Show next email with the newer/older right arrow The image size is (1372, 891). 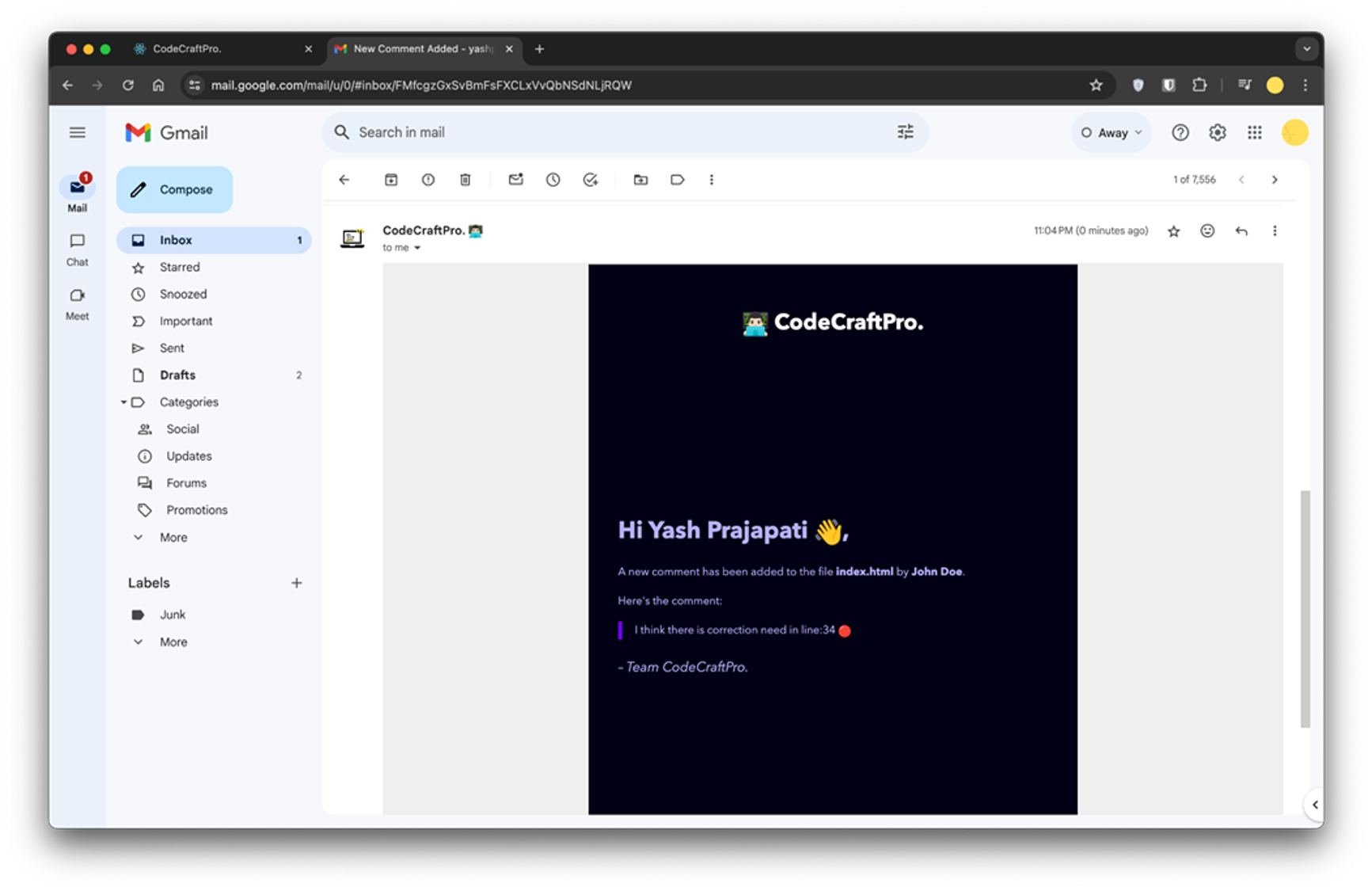(x=1275, y=180)
